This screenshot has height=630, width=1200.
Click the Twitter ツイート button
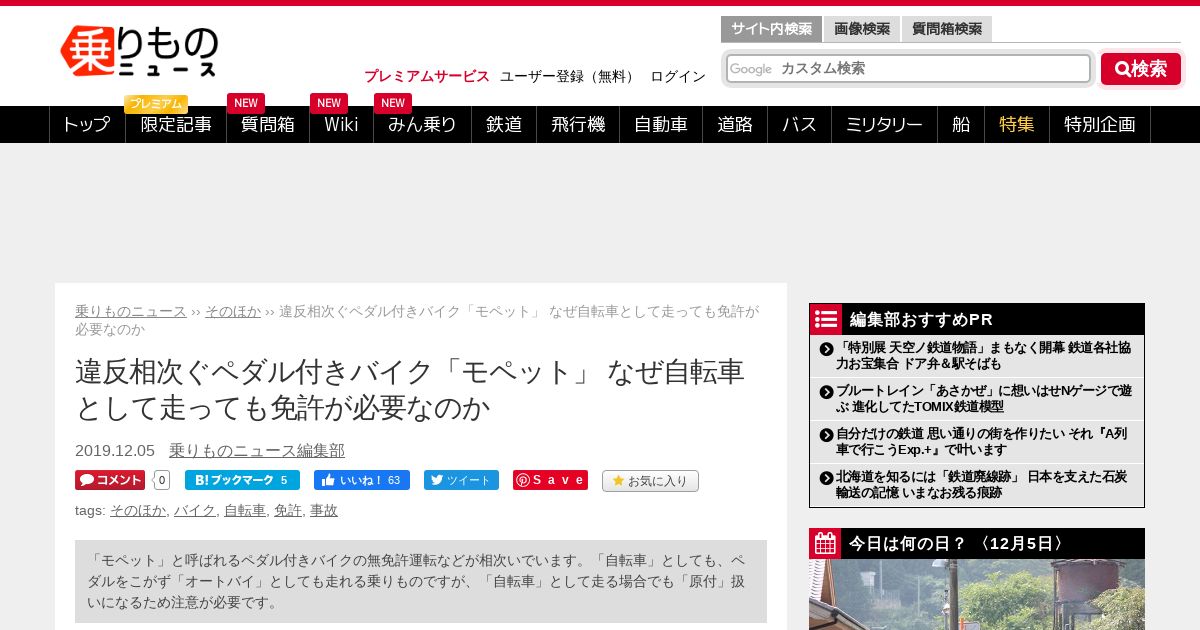point(461,480)
